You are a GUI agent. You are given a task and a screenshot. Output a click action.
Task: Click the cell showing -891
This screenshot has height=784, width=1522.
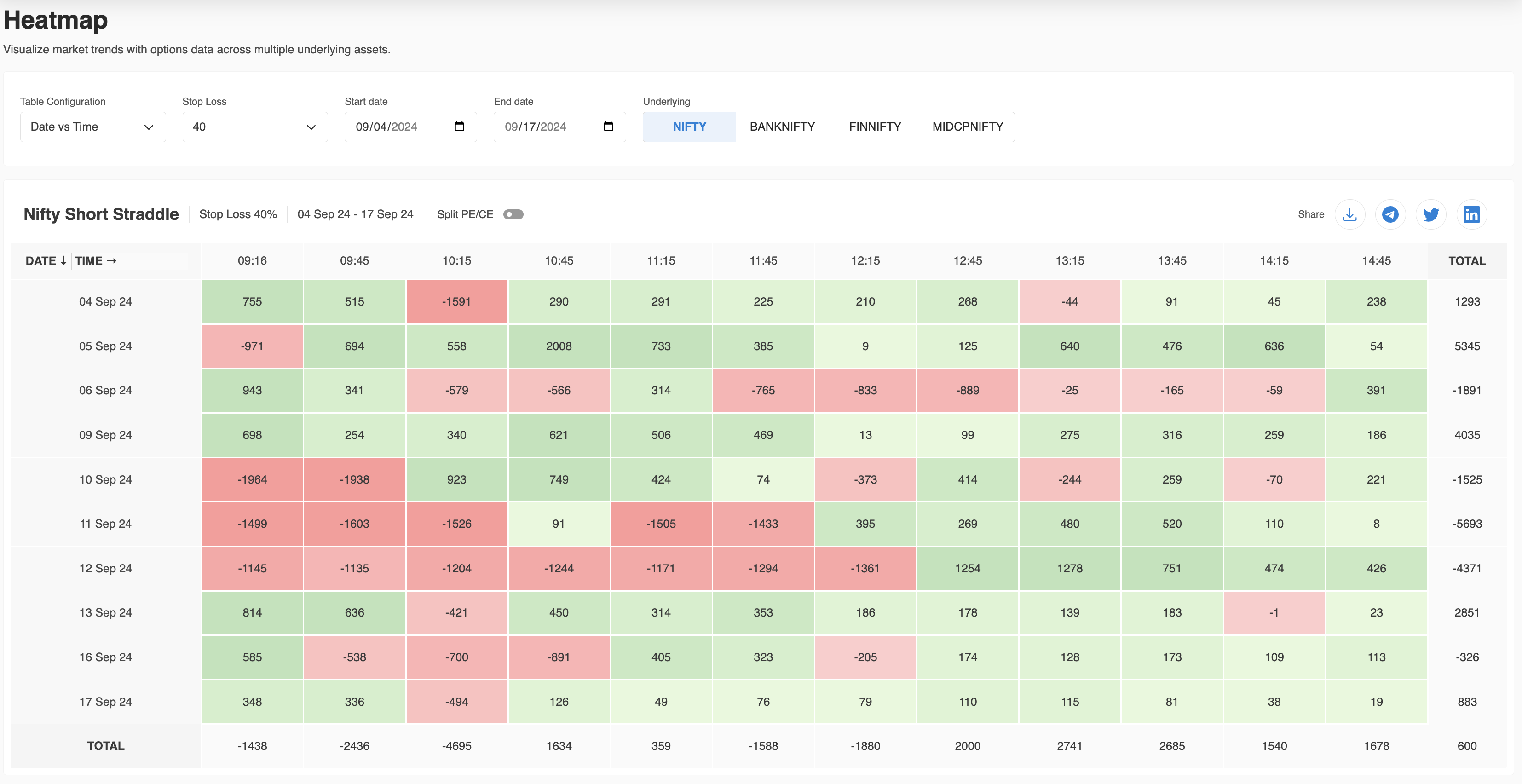tap(559, 657)
